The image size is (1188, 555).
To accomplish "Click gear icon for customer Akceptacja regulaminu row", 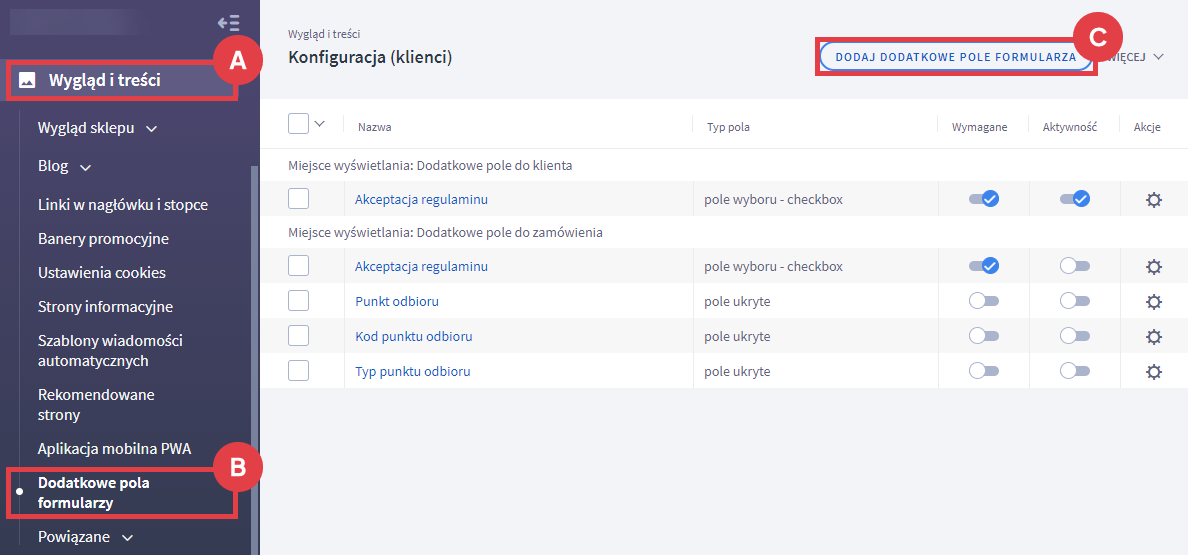I will click(x=1153, y=199).
